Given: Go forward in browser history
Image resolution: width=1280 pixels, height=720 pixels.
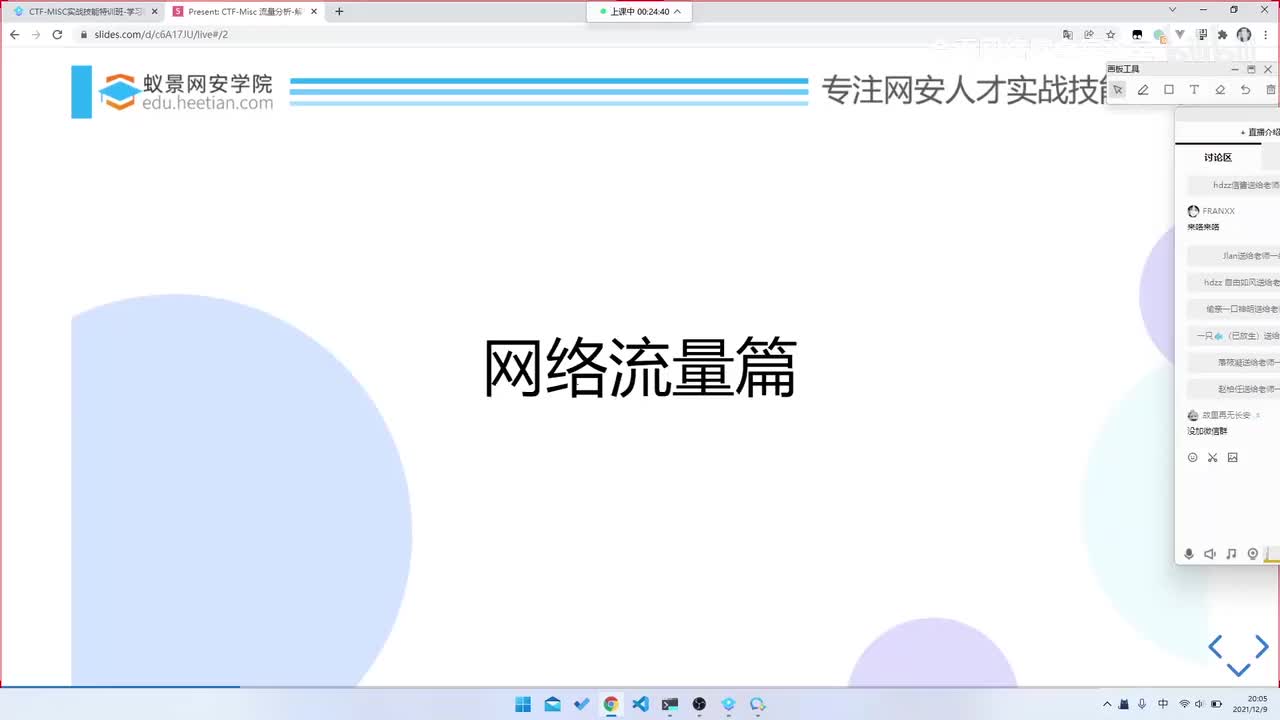Looking at the screenshot, I should 36,34.
